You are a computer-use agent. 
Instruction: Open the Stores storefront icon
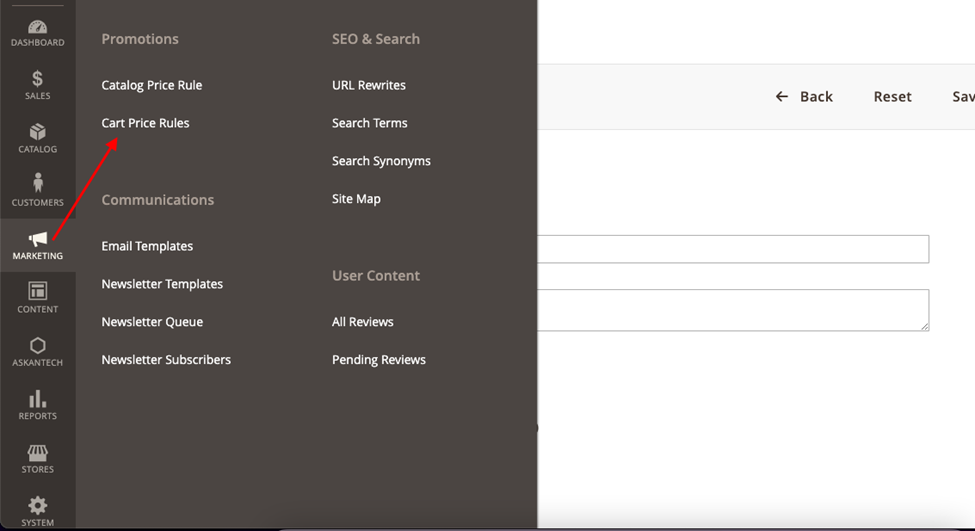click(37, 453)
